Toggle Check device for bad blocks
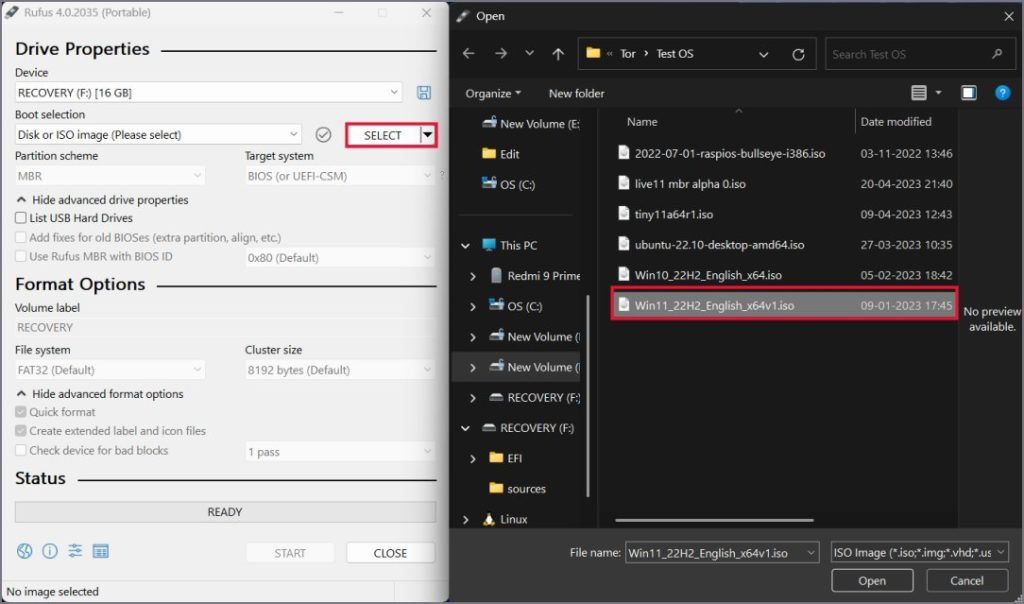The height and width of the screenshot is (604, 1024). pyautogui.click(x=21, y=450)
